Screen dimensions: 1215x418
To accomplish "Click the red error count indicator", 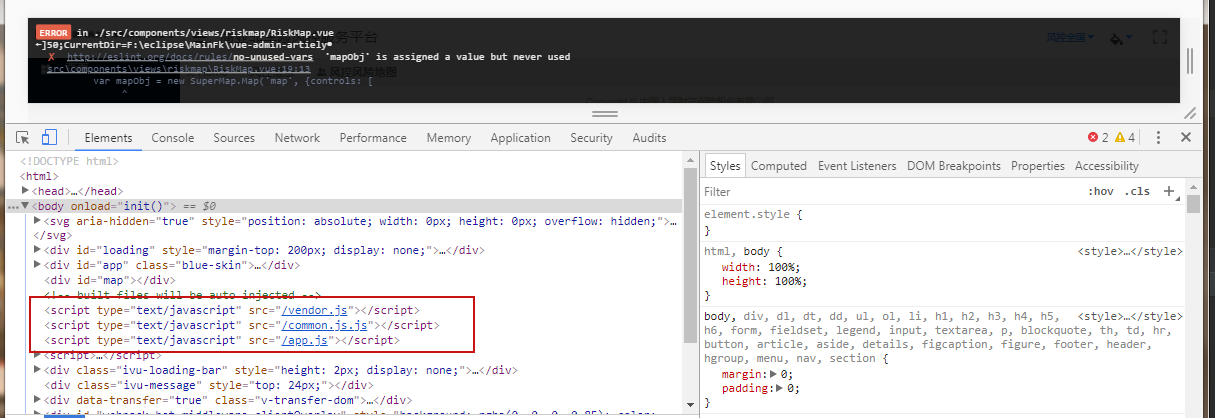I will (1099, 138).
